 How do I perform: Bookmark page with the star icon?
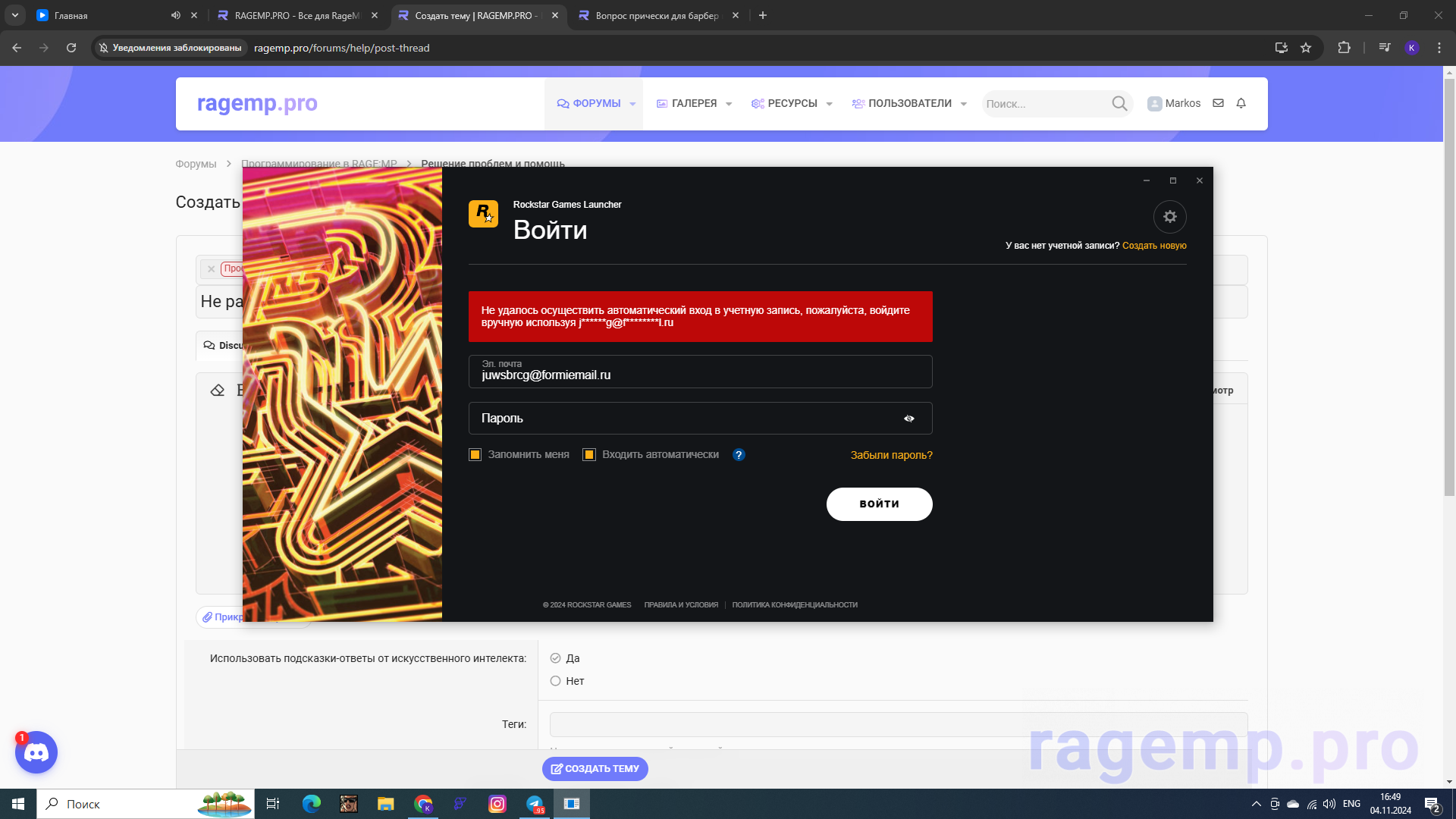click(x=1306, y=48)
